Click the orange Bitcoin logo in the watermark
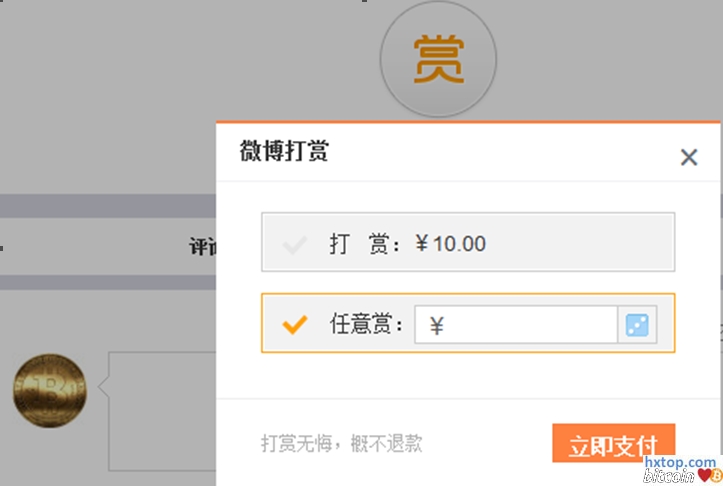This screenshot has height=486, width=723. (x=717, y=476)
